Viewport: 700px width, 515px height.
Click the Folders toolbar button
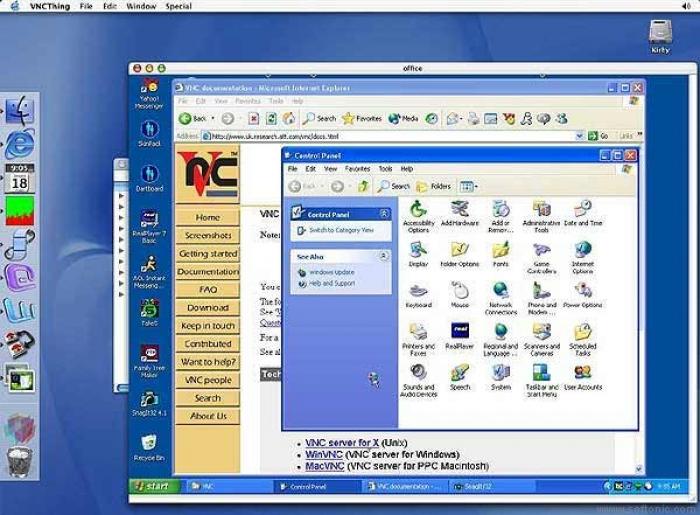point(433,186)
